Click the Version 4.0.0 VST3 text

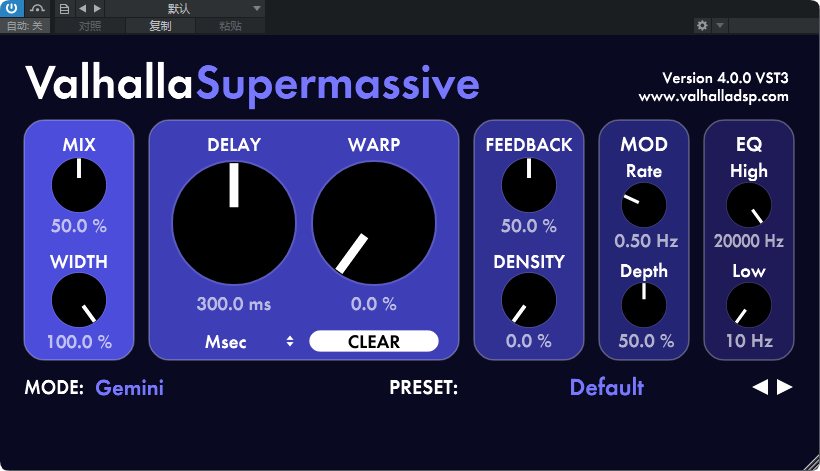coord(725,78)
